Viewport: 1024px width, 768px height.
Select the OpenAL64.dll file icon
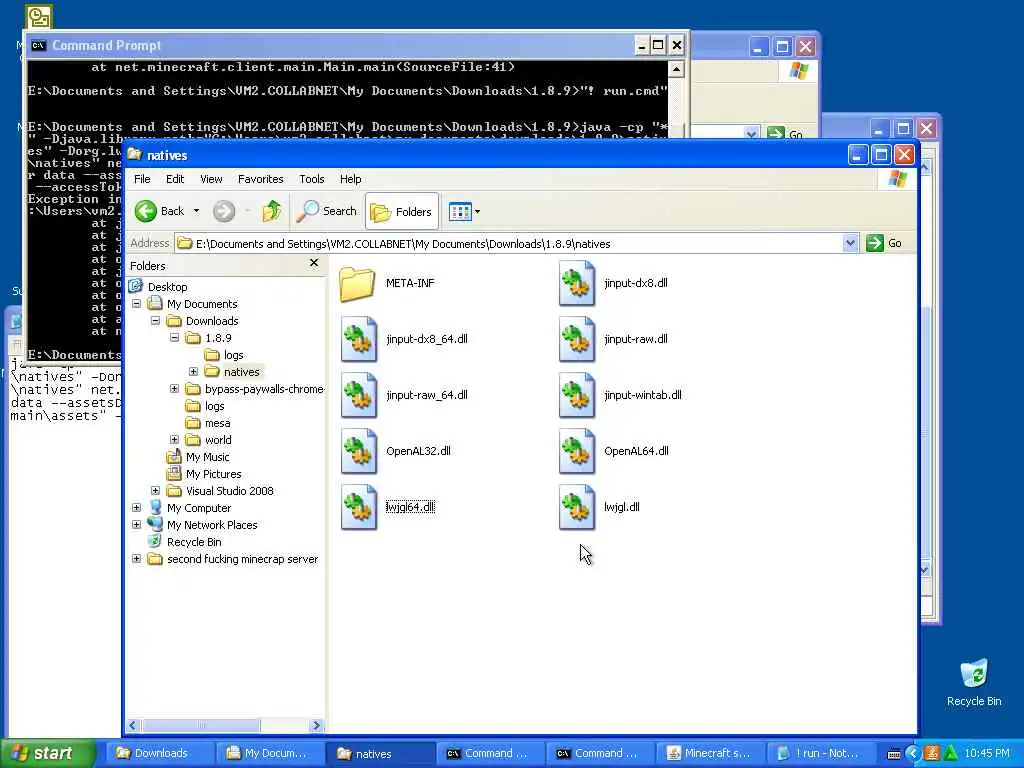(577, 451)
